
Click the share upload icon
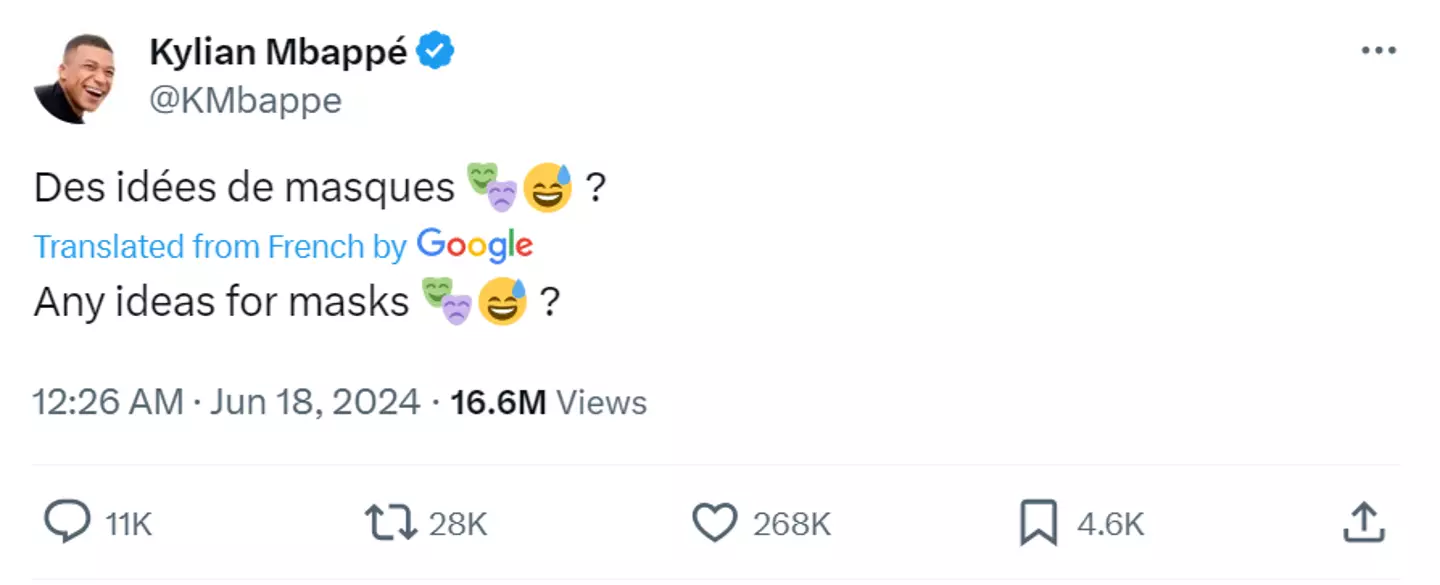click(1362, 523)
